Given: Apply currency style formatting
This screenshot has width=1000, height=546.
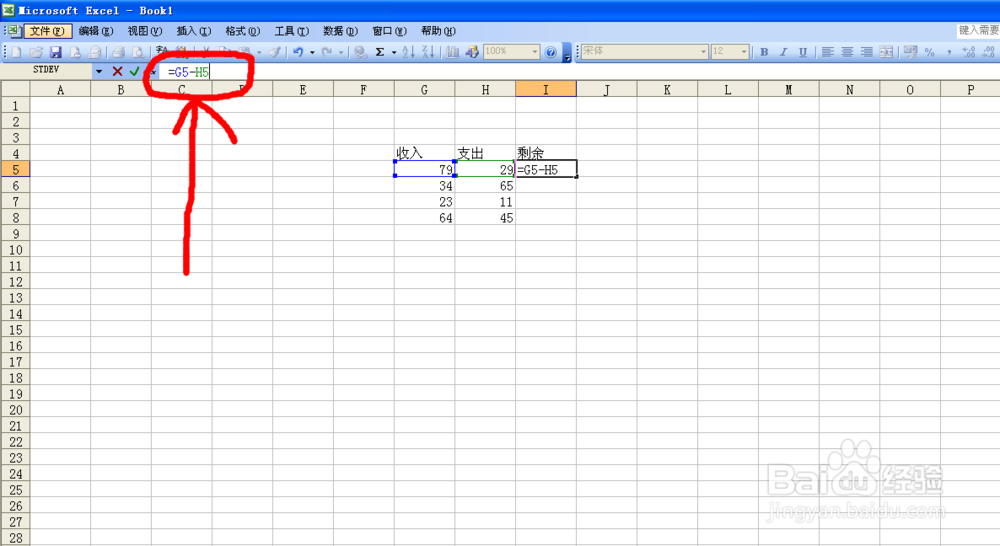Looking at the screenshot, I should (x=910, y=52).
